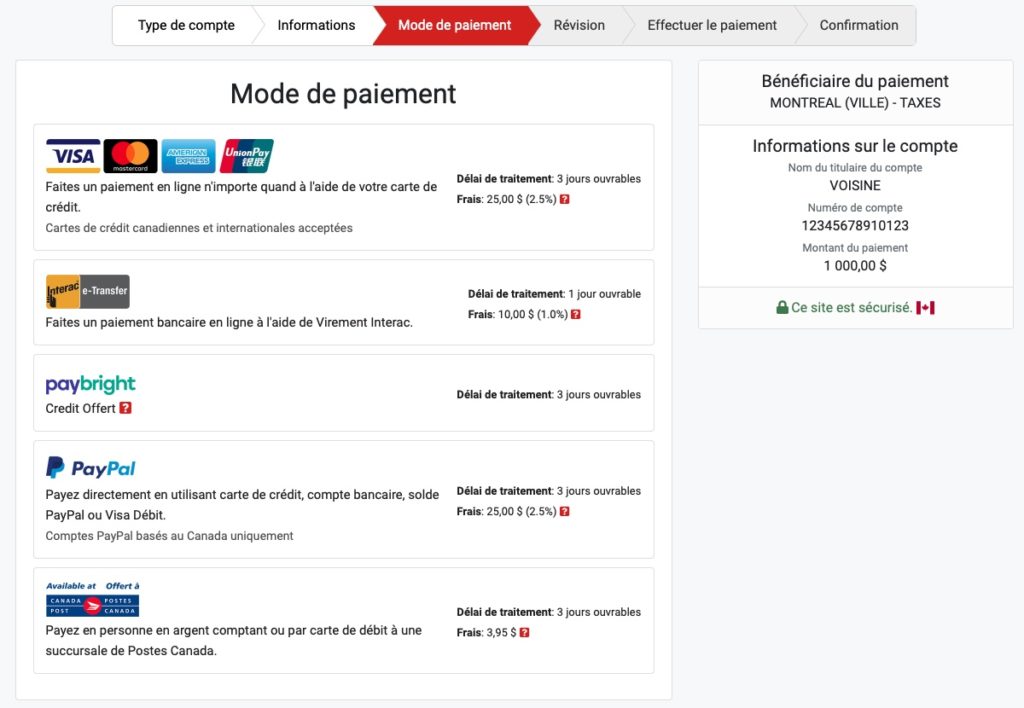The image size is (1024, 708).
Task: Select the Interac e-Transfer logo
Action: point(90,291)
